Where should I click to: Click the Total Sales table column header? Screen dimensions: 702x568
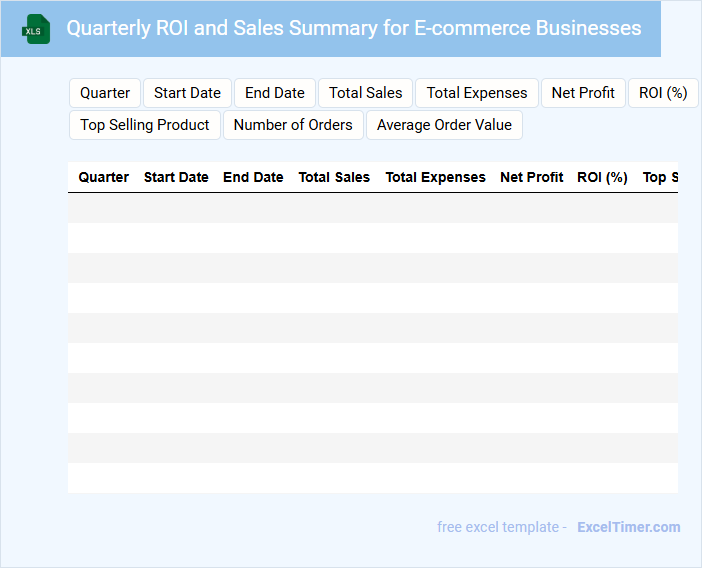334,177
